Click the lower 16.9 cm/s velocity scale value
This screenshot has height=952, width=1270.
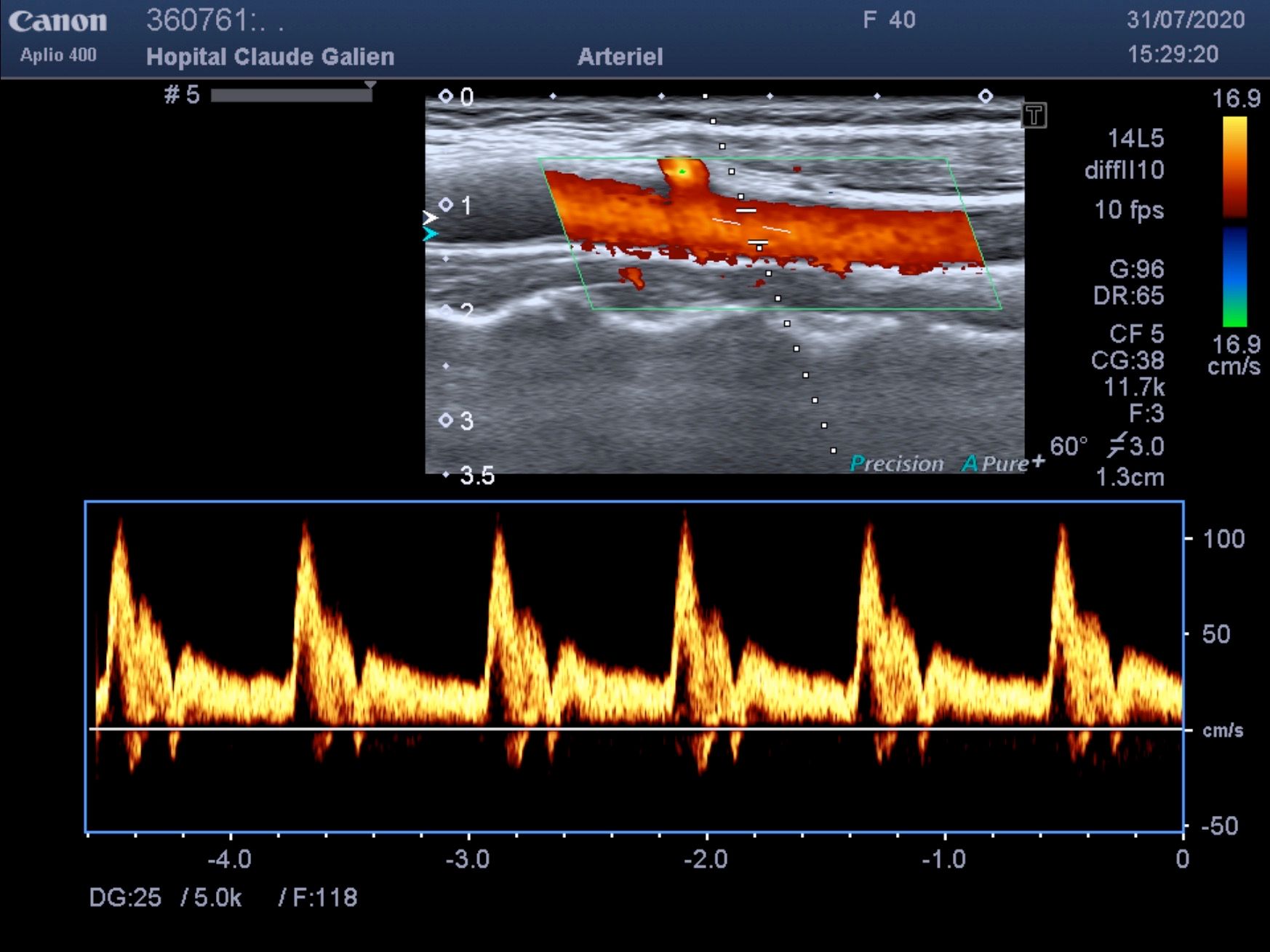(x=1234, y=354)
